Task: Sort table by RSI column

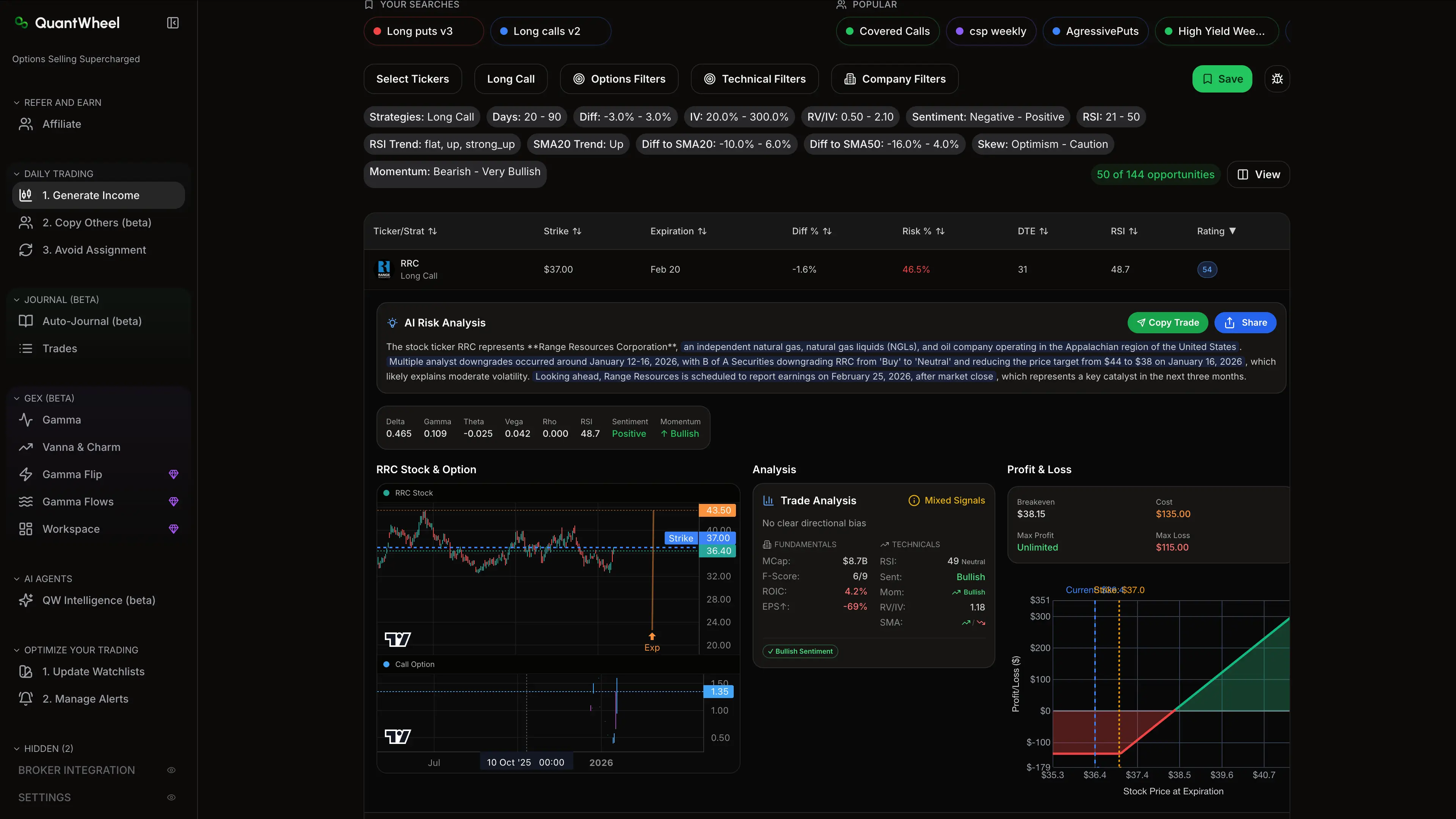Action: pyautogui.click(x=1123, y=231)
